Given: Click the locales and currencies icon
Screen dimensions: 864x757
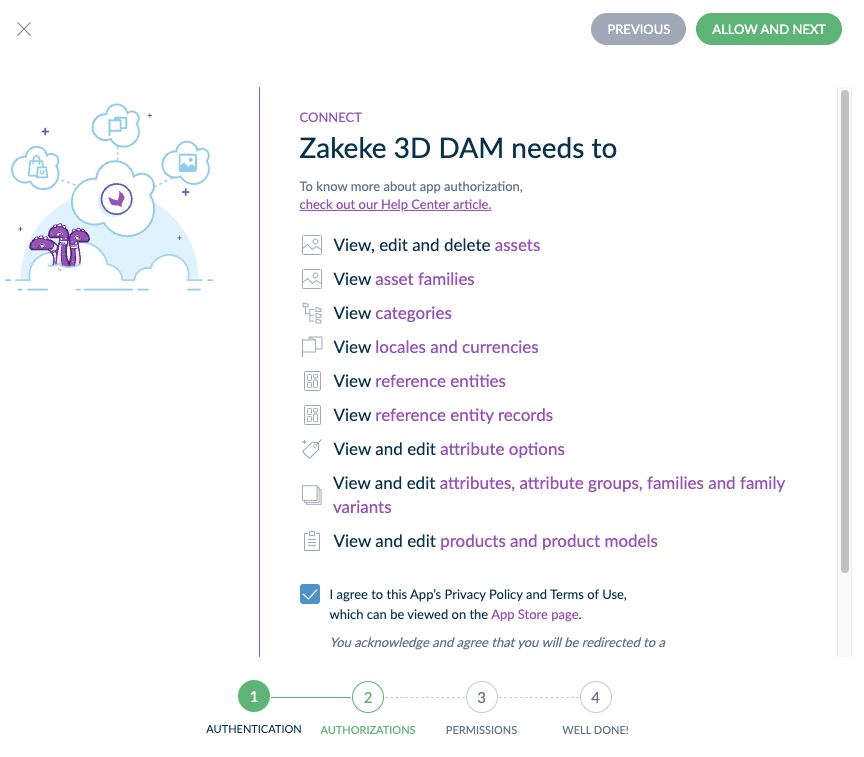Looking at the screenshot, I should (x=311, y=347).
